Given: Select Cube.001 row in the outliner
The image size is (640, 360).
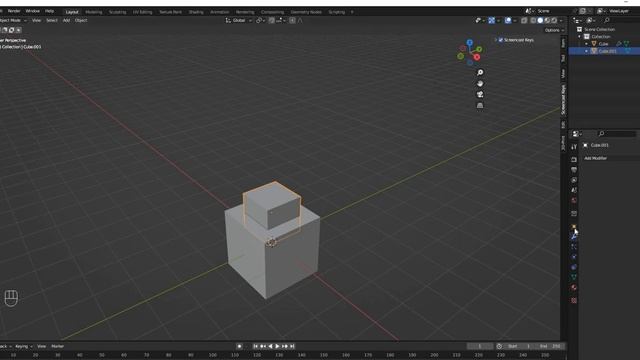Looking at the screenshot, I should coord(604,51).
